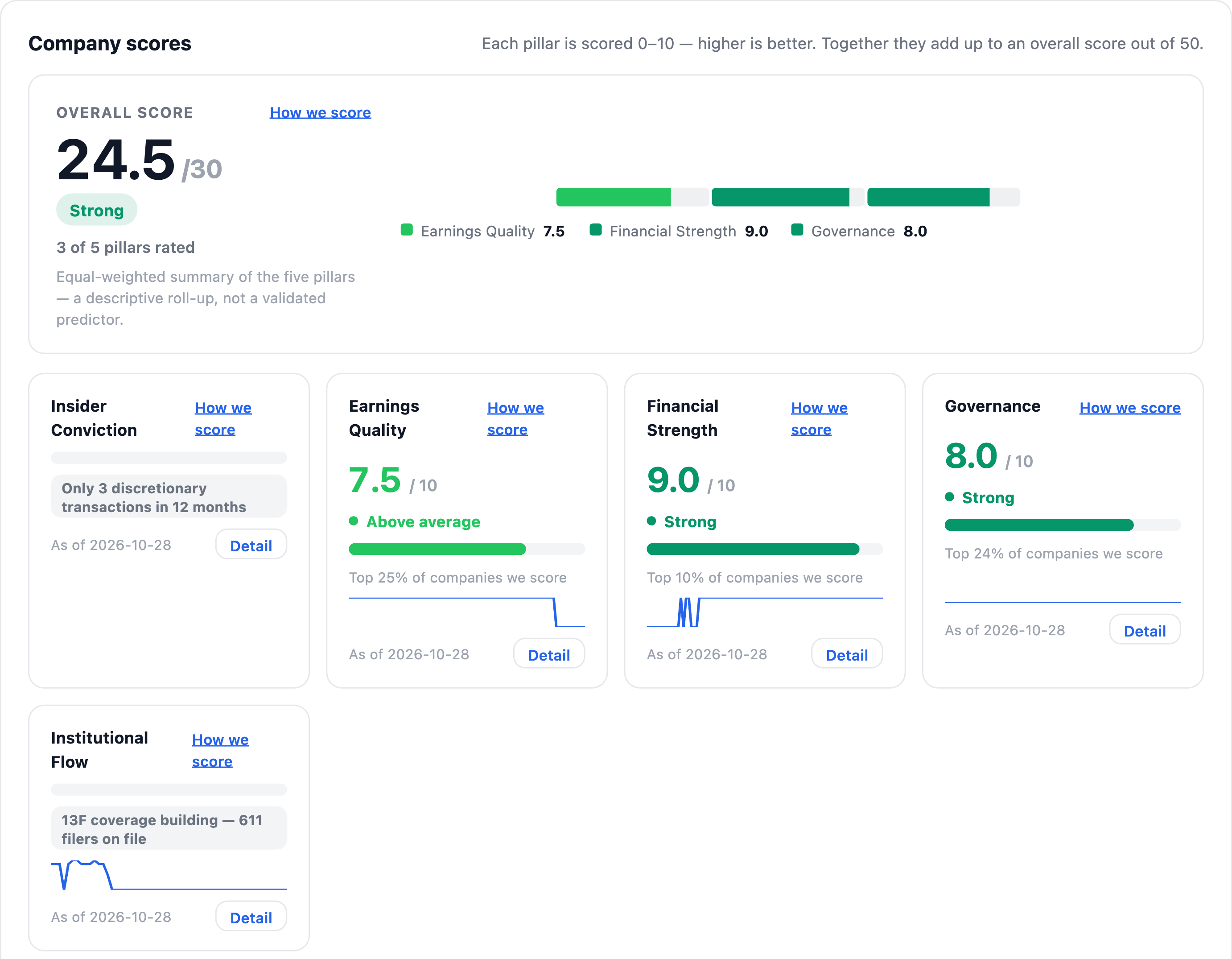Click the 9.0 / 10 Financial Strength score

pyautogui.click(x=690, y=481)
